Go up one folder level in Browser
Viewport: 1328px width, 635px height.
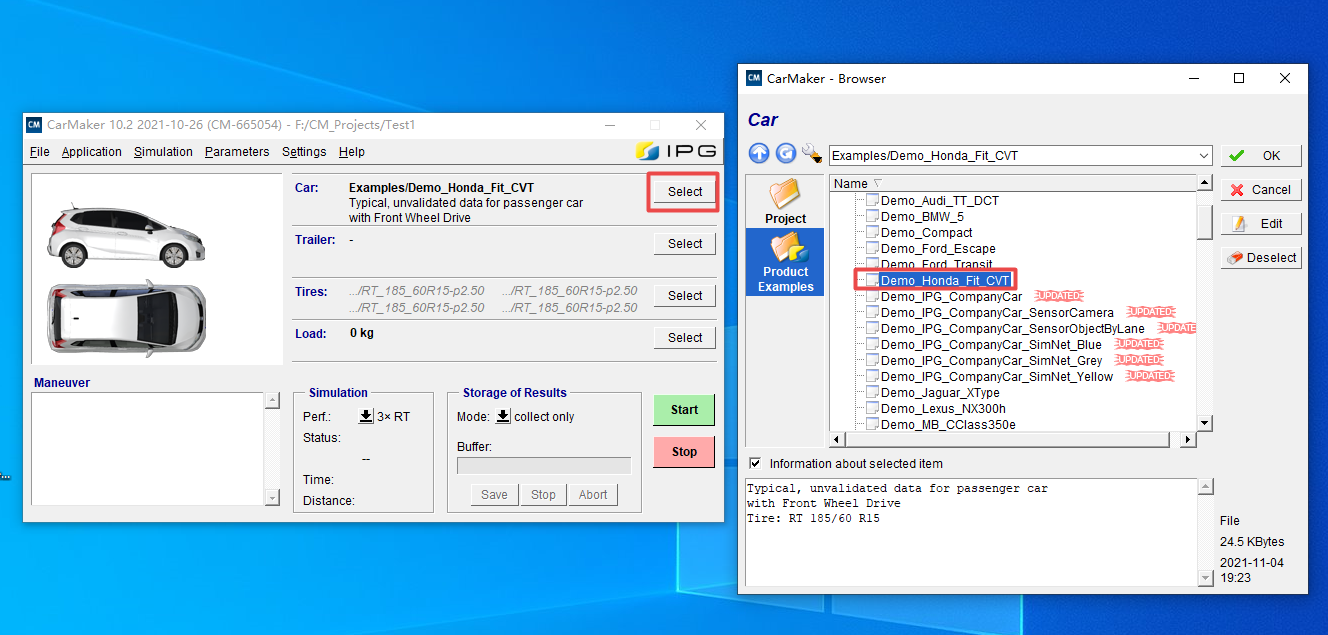coord(759,154)
